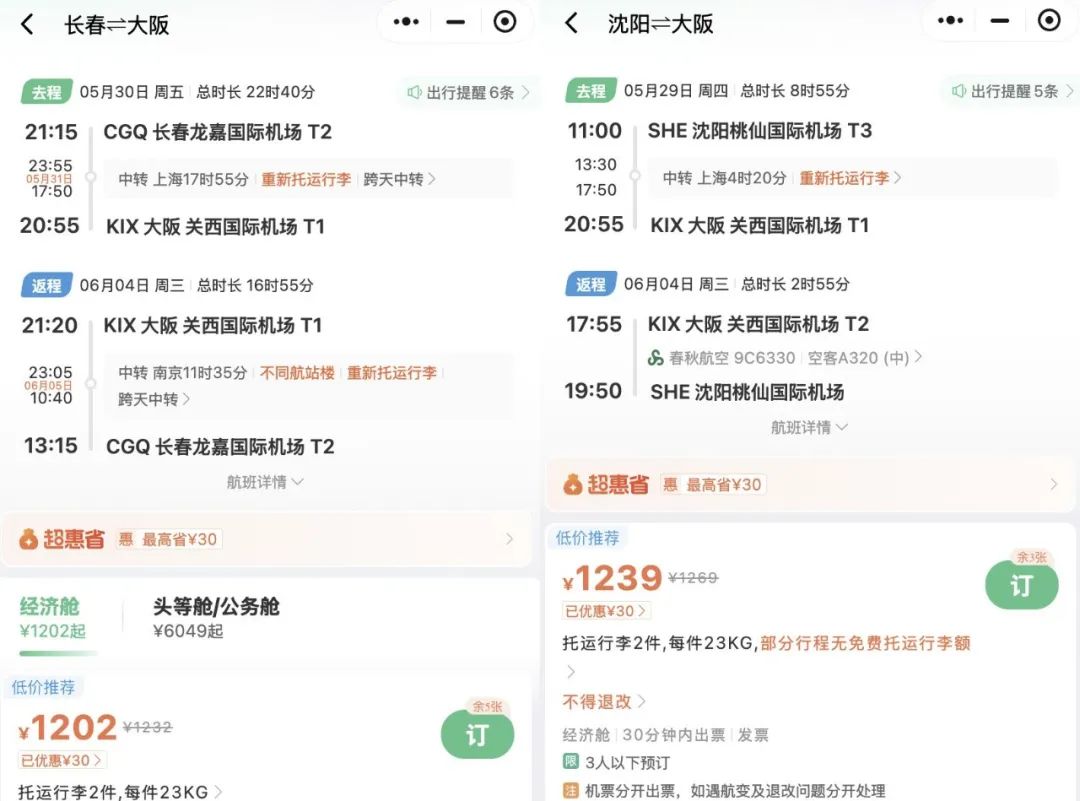The image size is (1080, 801).
Task: Expand 航班详情 on 沈阳 itinerary
Action: [809, 428]
